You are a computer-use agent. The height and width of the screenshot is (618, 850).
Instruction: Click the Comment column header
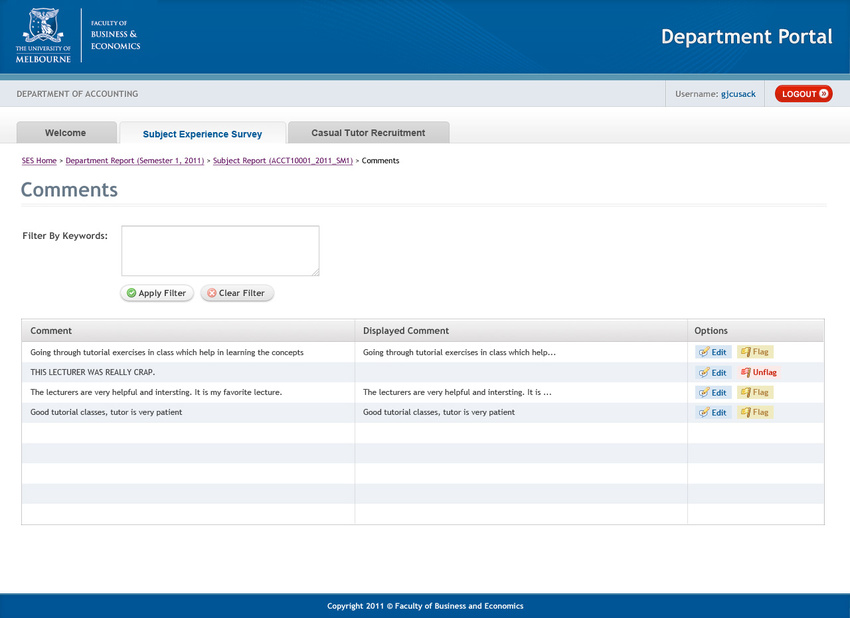188,331
